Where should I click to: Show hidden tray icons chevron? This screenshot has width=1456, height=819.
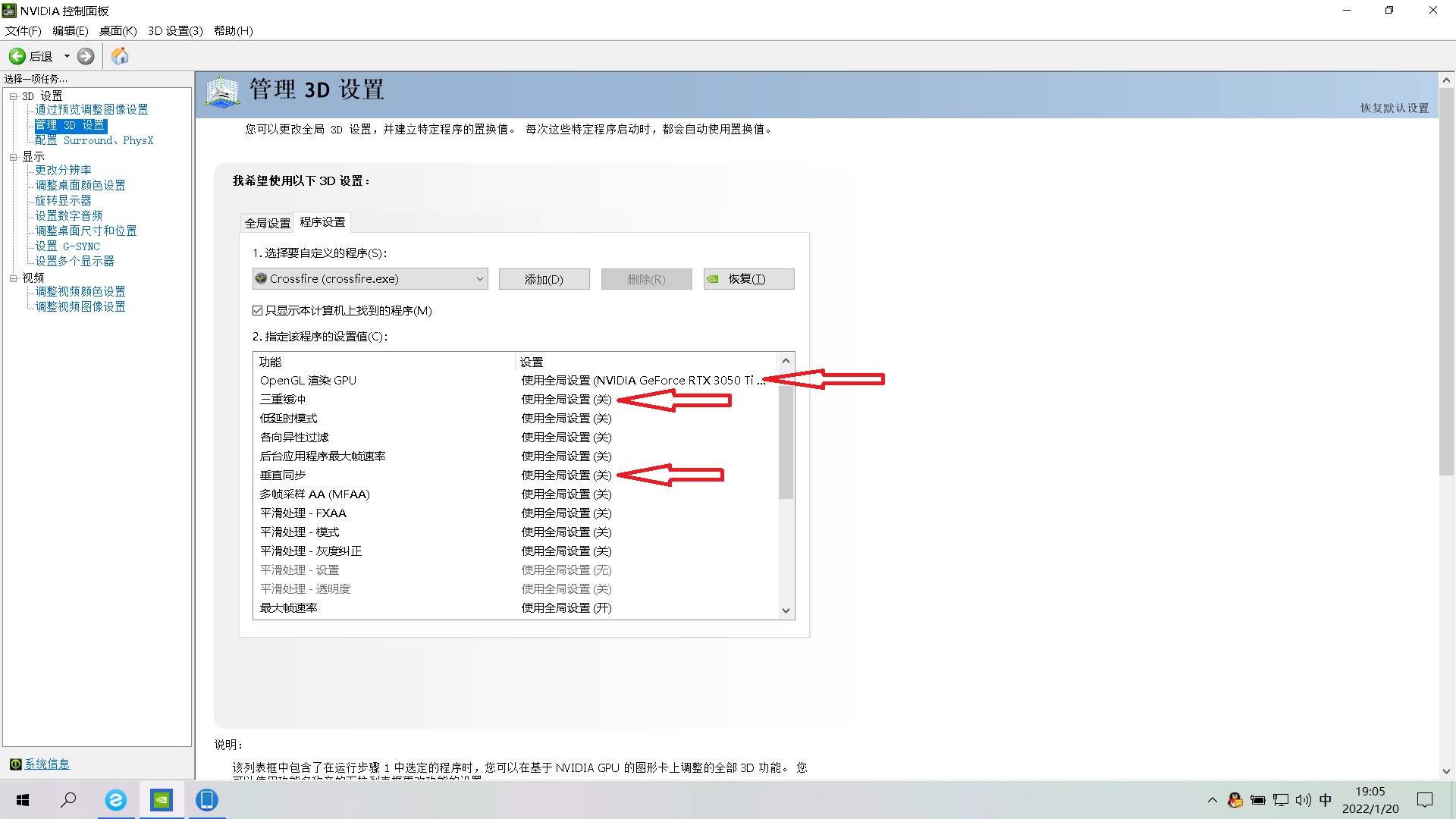tap(1212, 800)
